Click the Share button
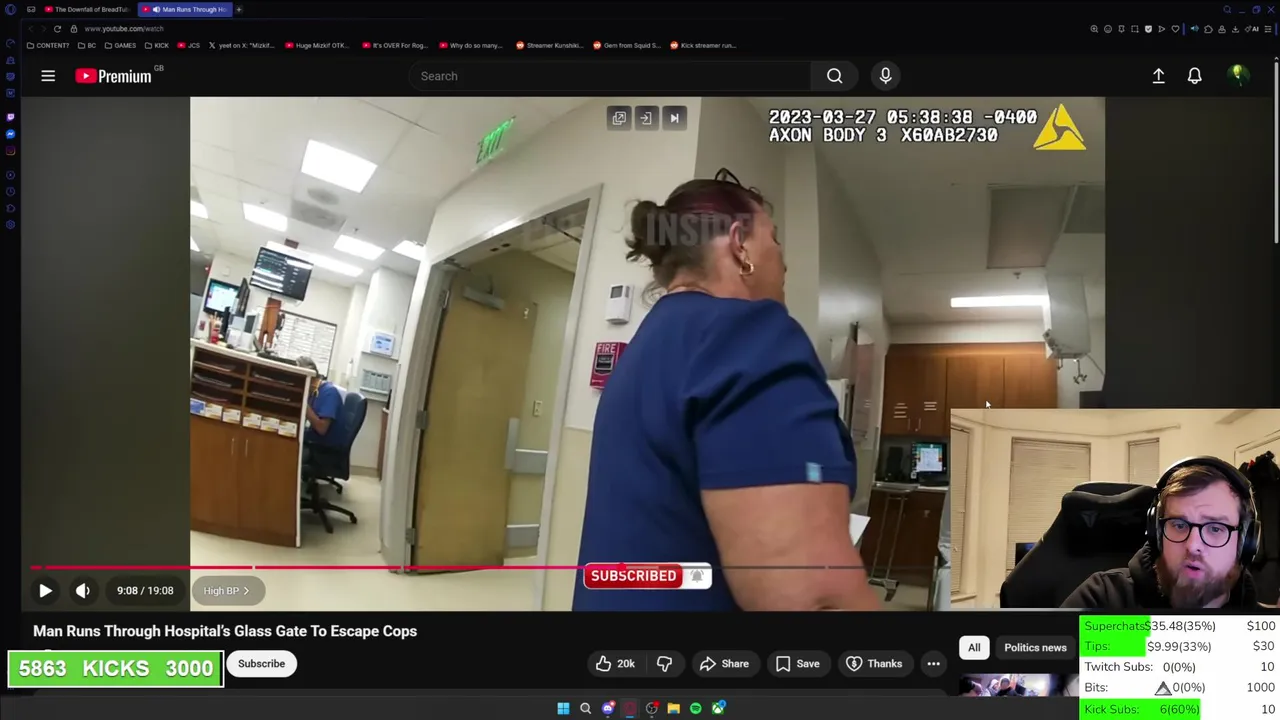 [x=724, y=664]
